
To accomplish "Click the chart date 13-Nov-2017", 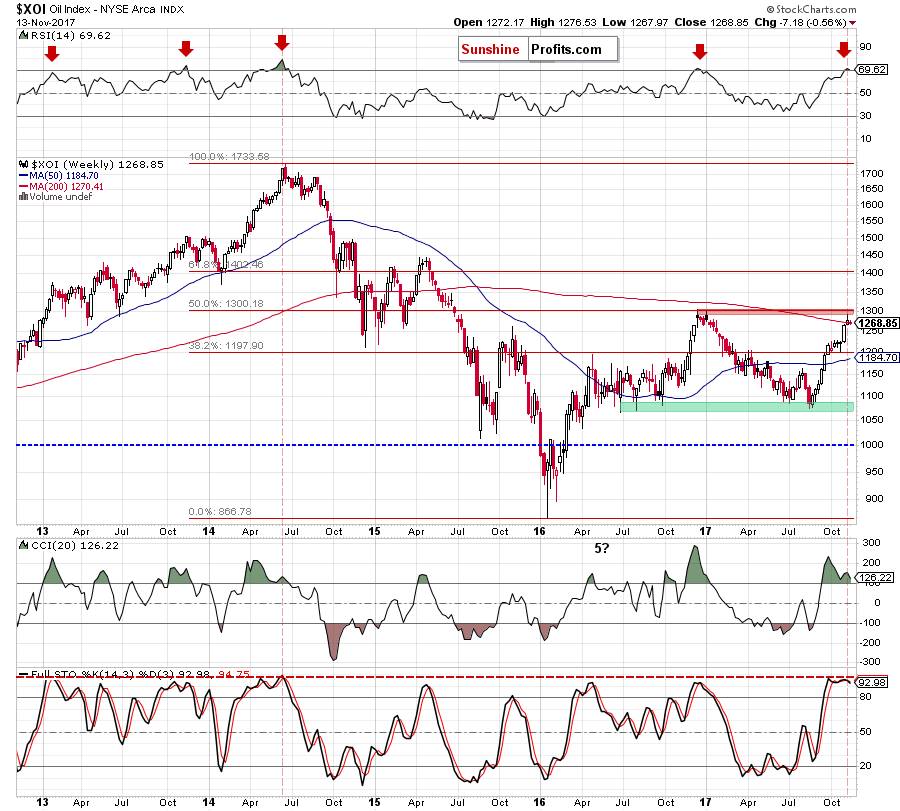I will 44,23.
